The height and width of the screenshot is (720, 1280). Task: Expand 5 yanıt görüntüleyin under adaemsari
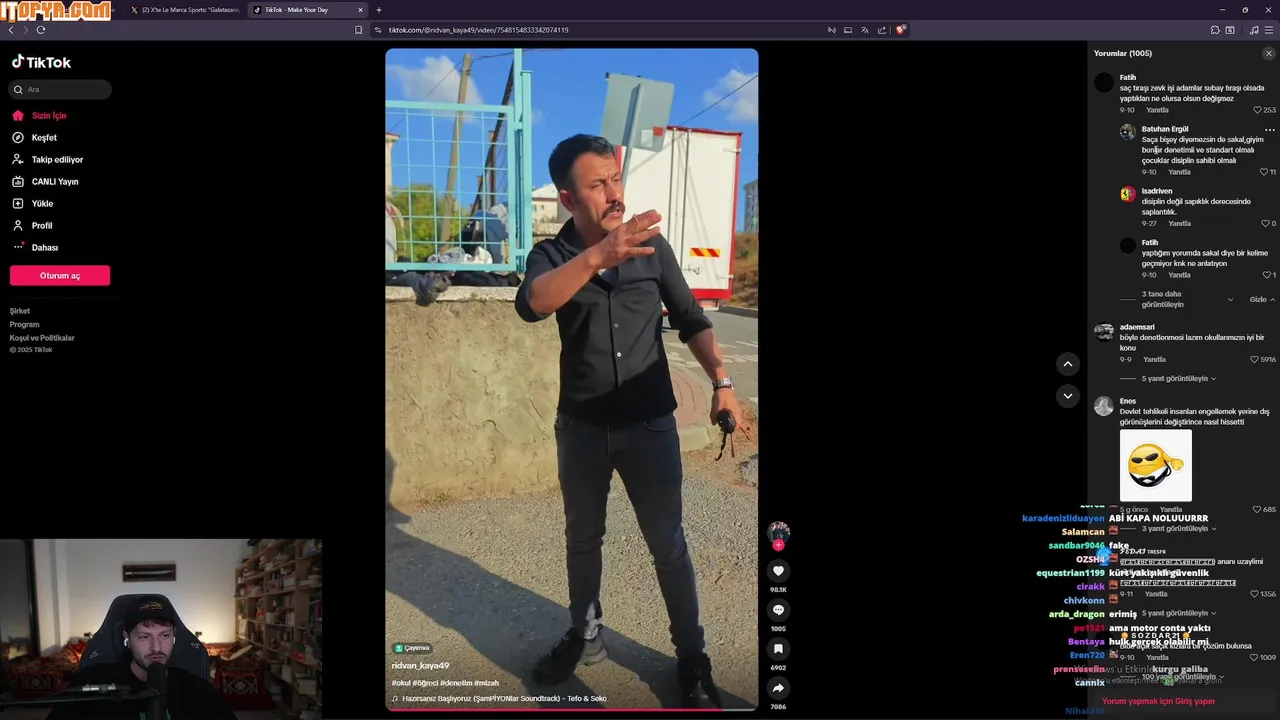click(x=1179, y=379)
